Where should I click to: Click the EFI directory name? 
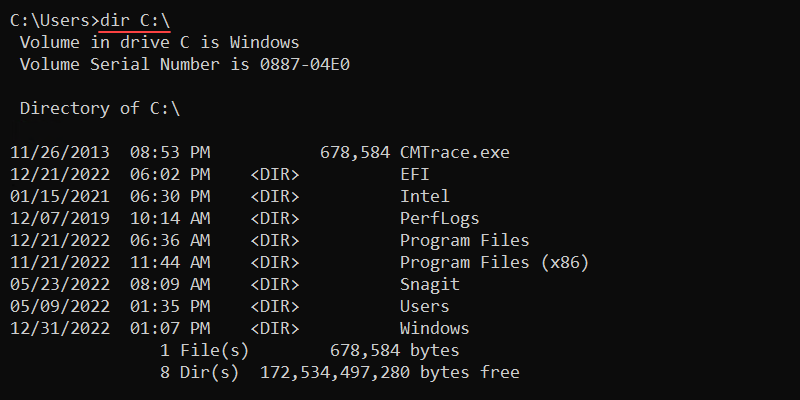point(414,175)
